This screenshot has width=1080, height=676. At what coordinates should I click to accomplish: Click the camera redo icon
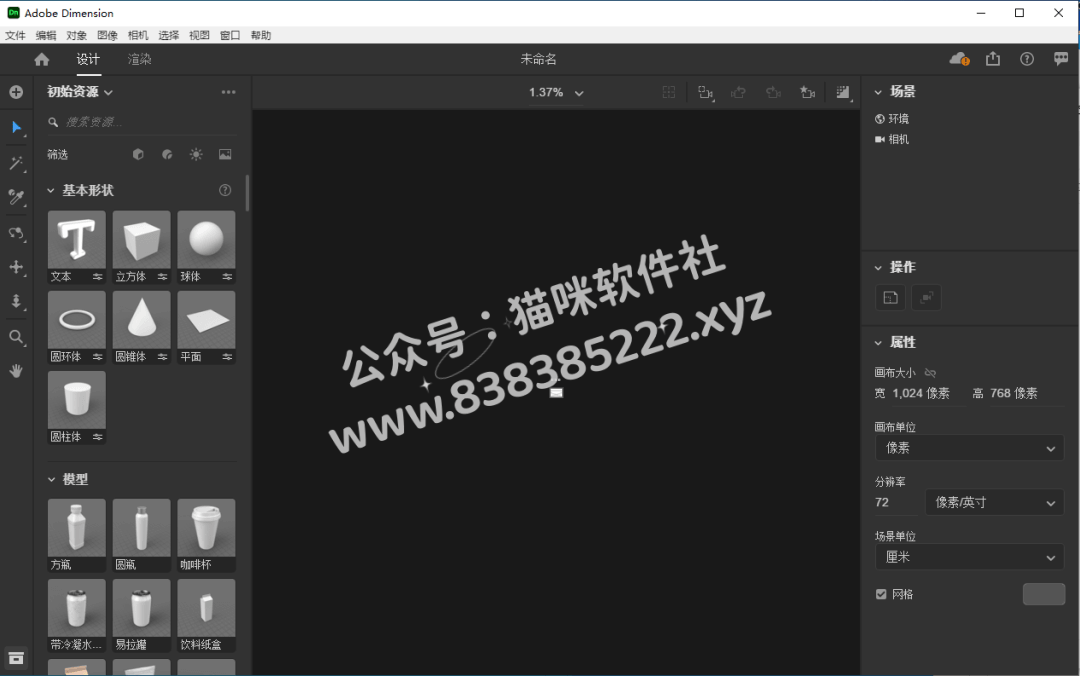(x=773, y=92)
